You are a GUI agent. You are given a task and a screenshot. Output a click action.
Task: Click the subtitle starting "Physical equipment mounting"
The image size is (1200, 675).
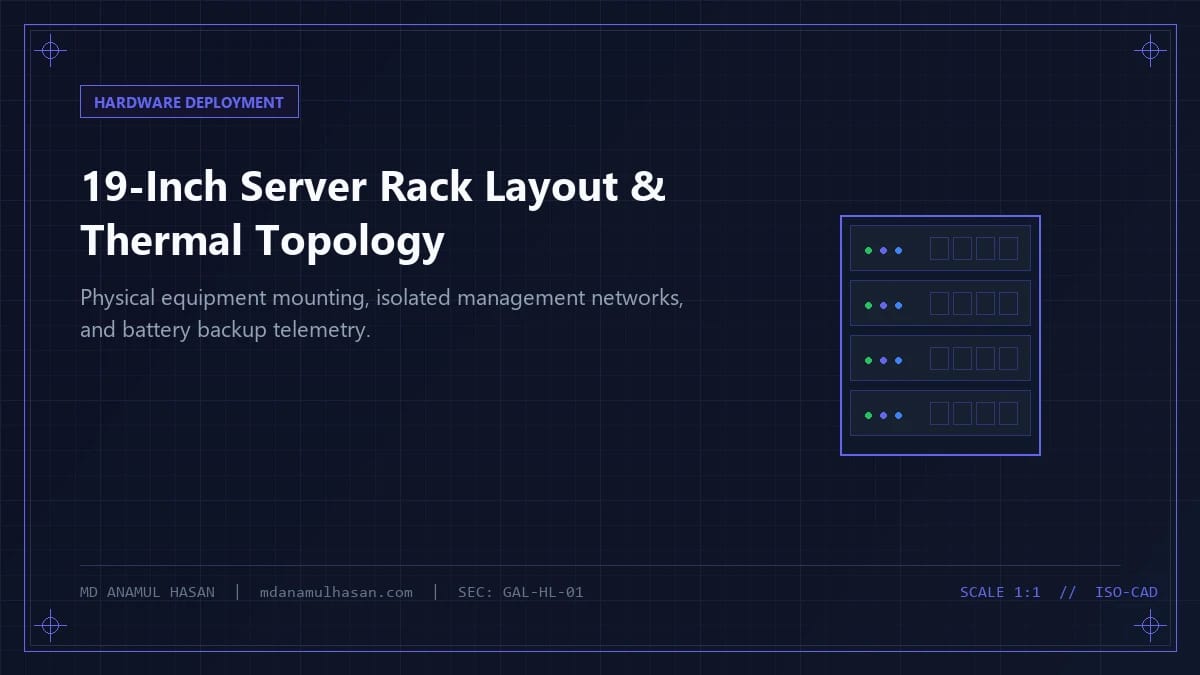click(382, 313)
